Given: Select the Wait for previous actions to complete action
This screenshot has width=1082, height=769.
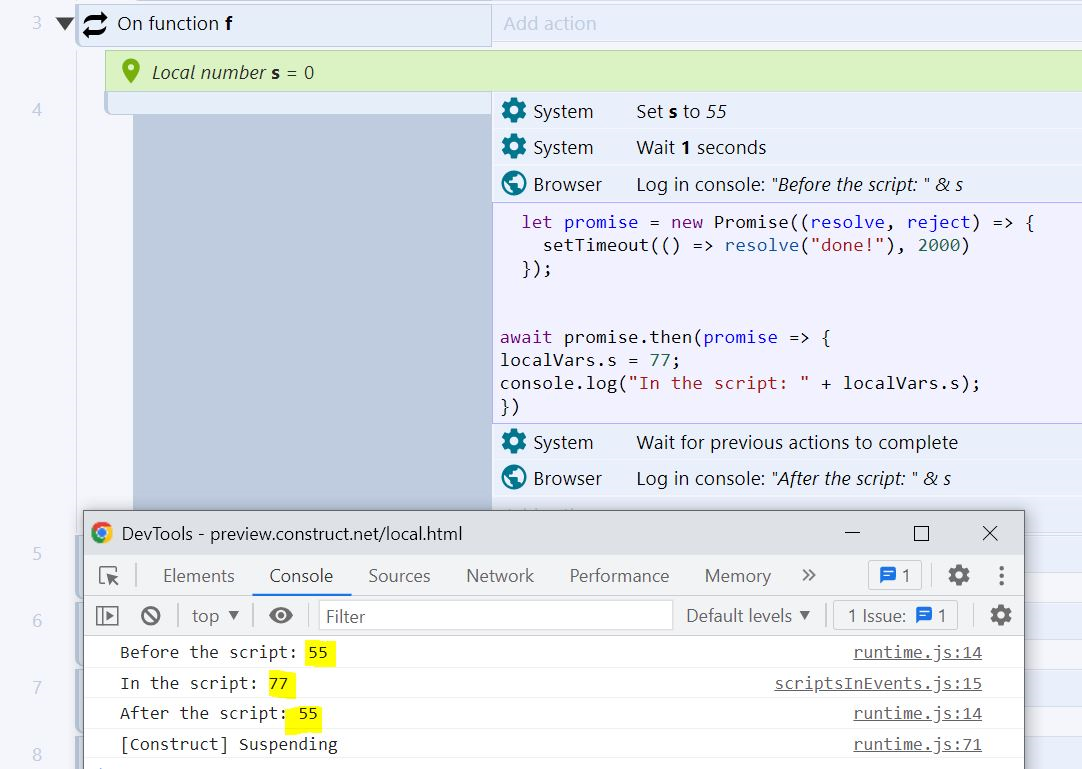Looking at the screenshot, I should 787,441.
